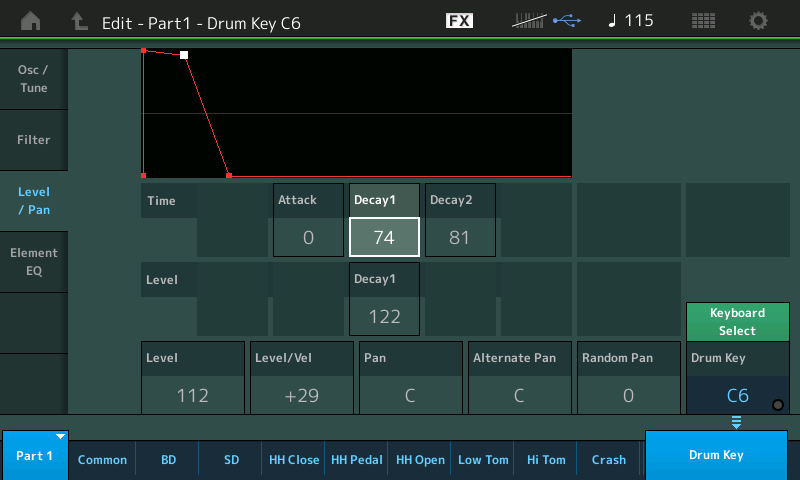Click the exit up-arrow icon
The width and height of the screenshot is (800, 480).
coord(79,21)
